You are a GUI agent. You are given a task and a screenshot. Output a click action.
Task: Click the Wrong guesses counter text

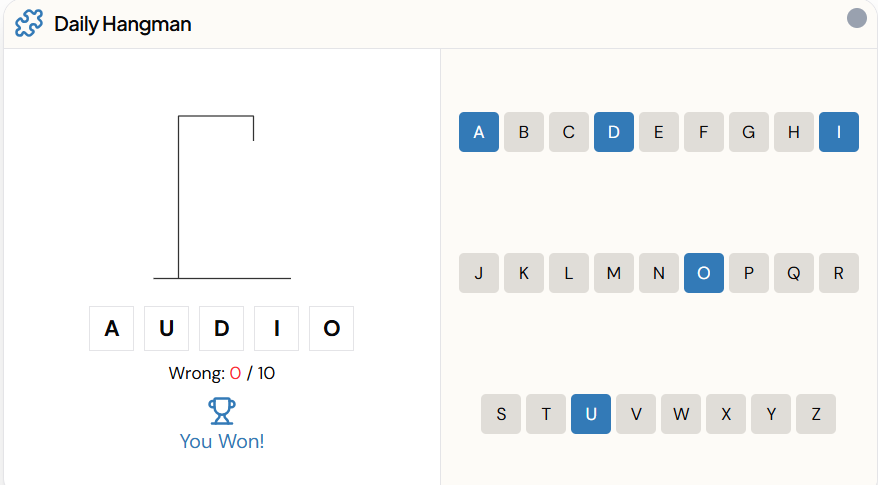(x=222, y=373)
